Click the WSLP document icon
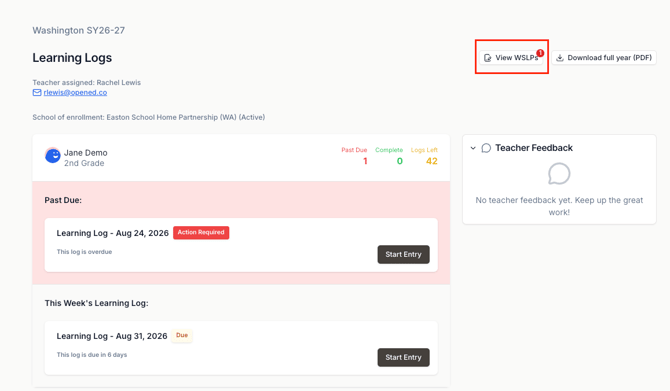The width and height of the screenshot is (670, 391). (488, 58)
